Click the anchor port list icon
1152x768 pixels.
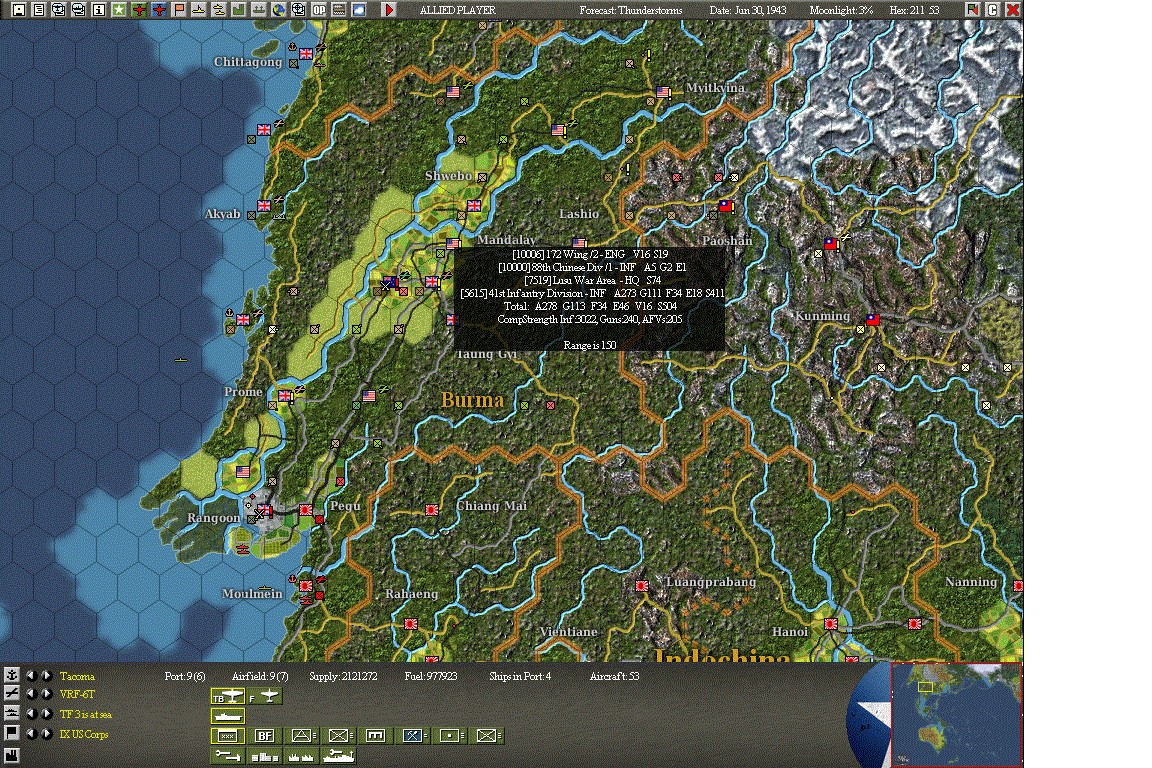(11, 675)
